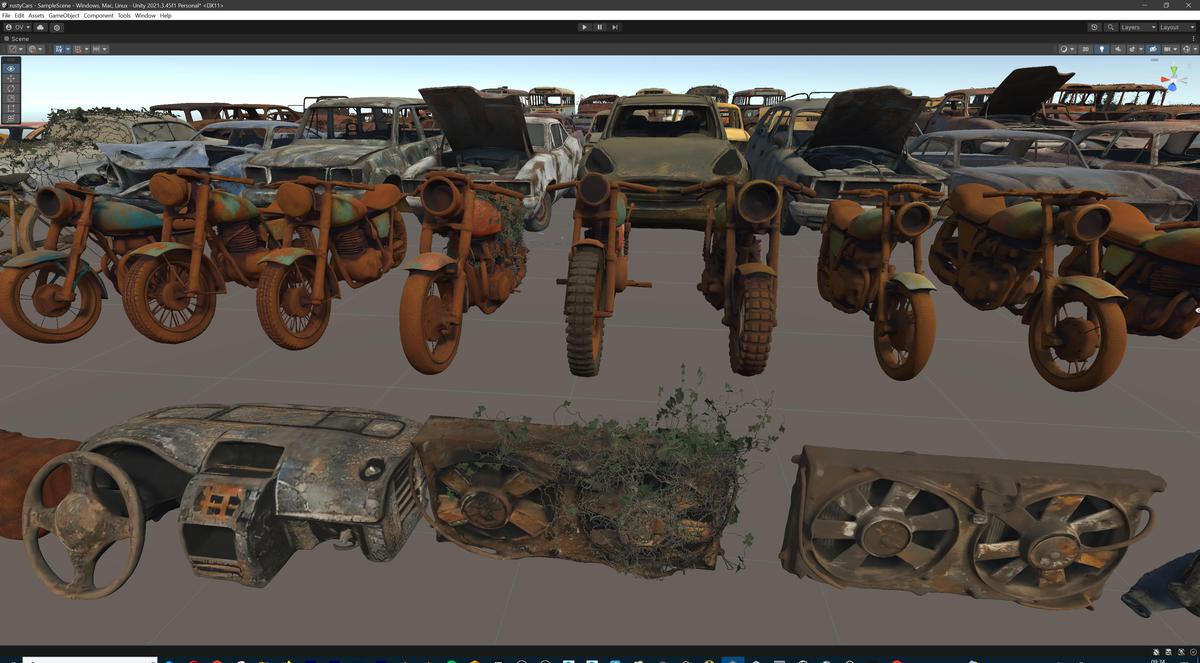Toggle the scene lighting lightbulb
The width and height of the screenshot is (1200, 663).
[x=1102, y=48]
